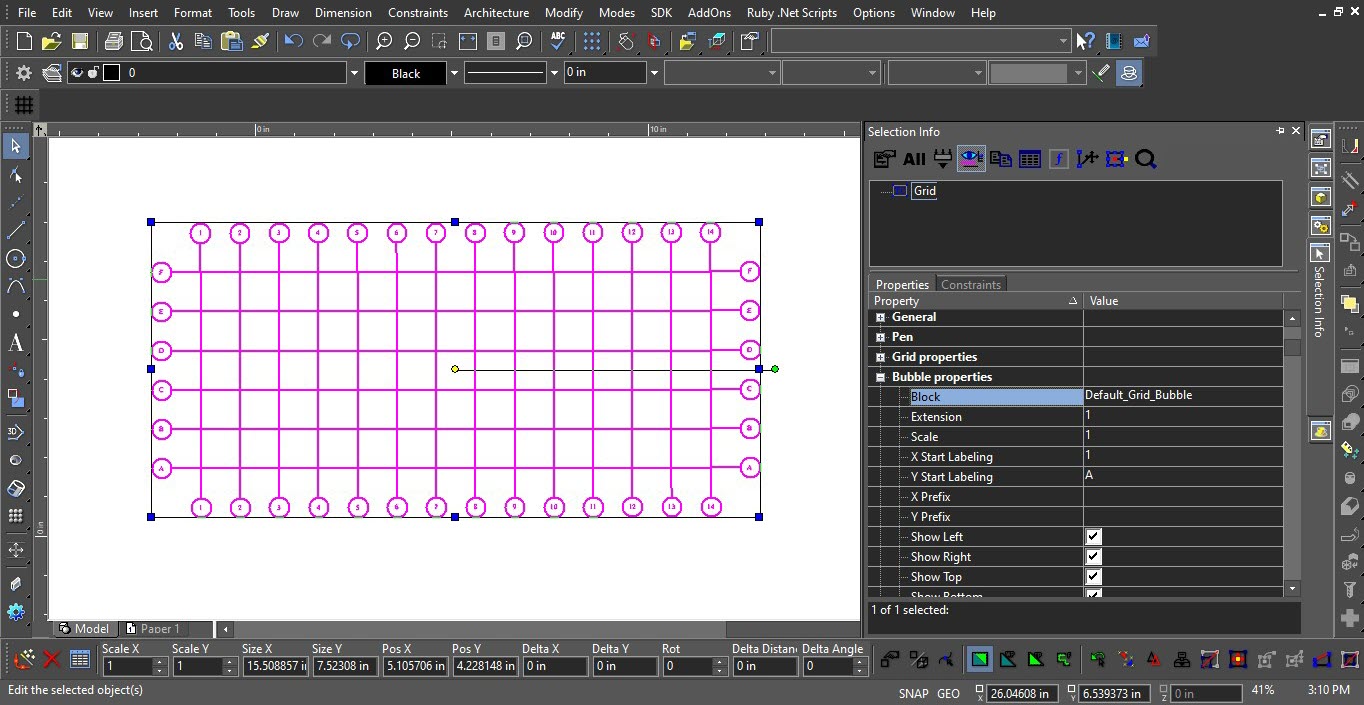Expand the Pen property group

[880, 337]
